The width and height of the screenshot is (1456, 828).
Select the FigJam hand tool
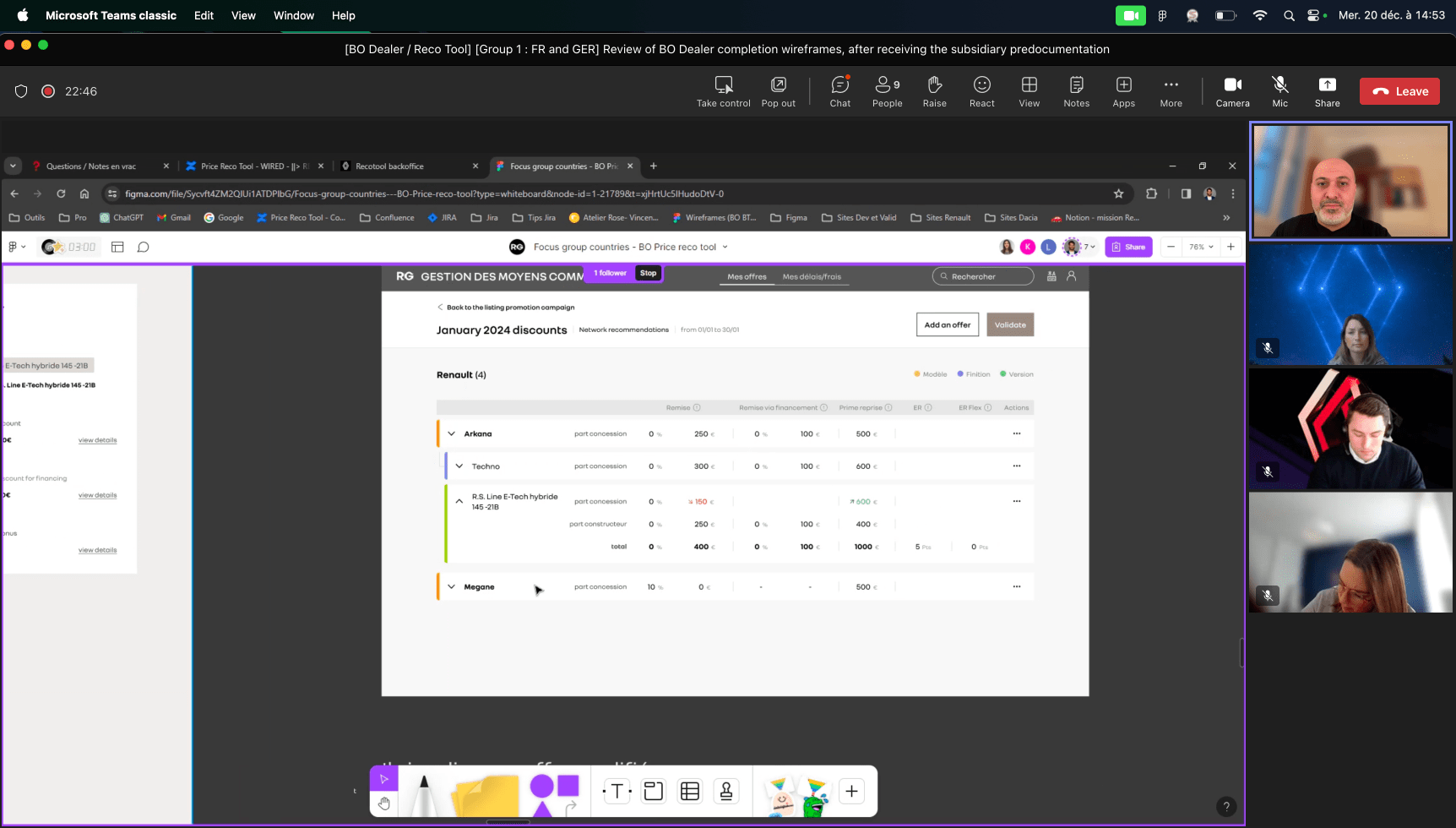click(x=383, y=803)
